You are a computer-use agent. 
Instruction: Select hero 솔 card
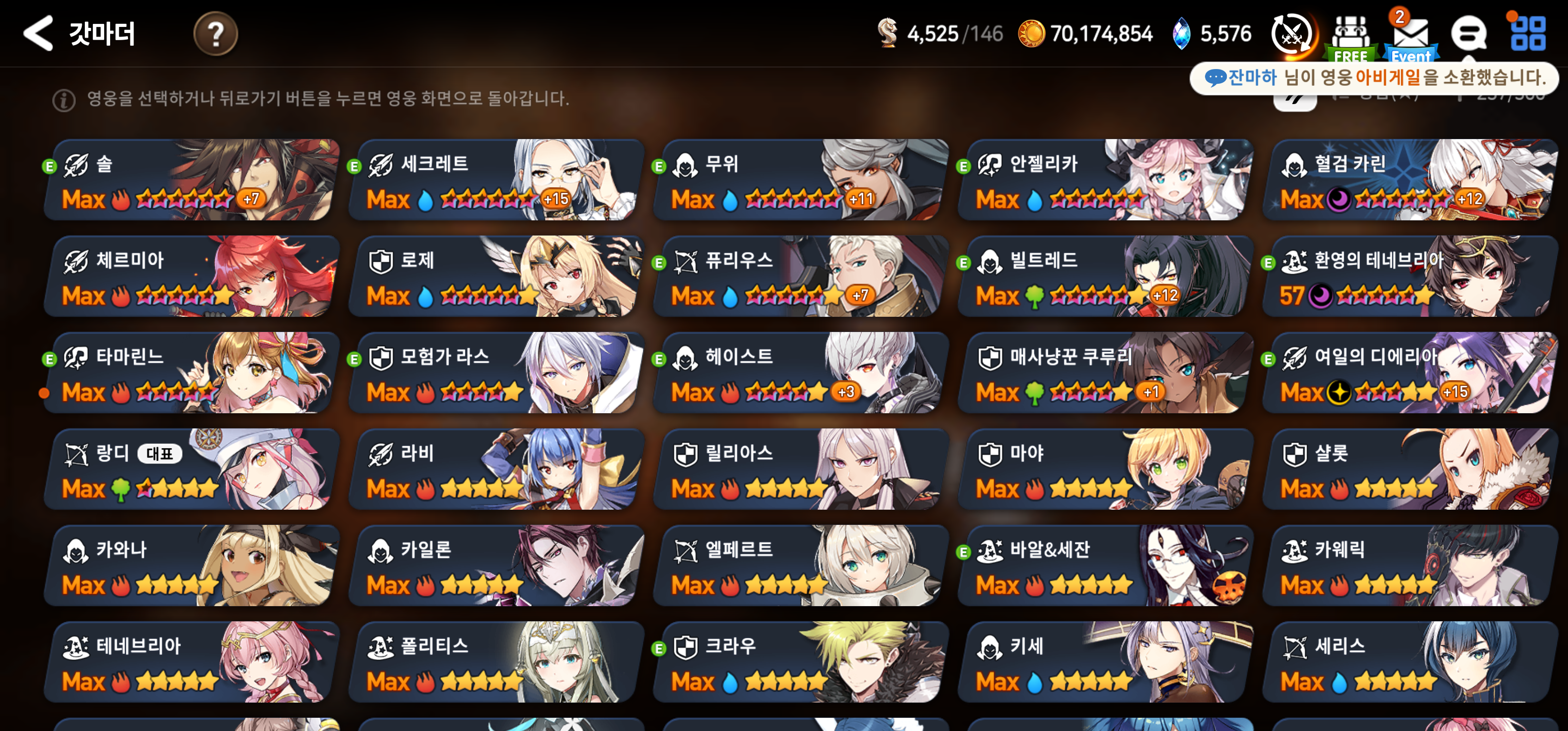191,180
